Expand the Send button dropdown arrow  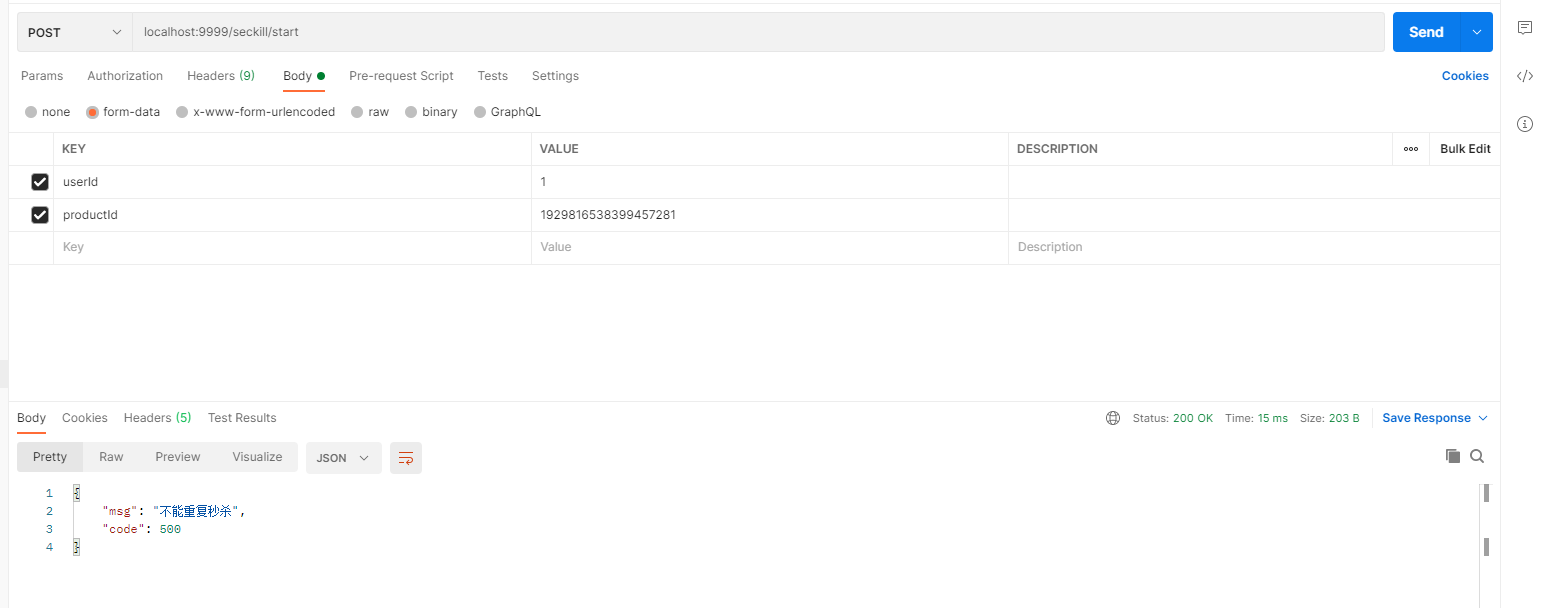click(1476, 32)
